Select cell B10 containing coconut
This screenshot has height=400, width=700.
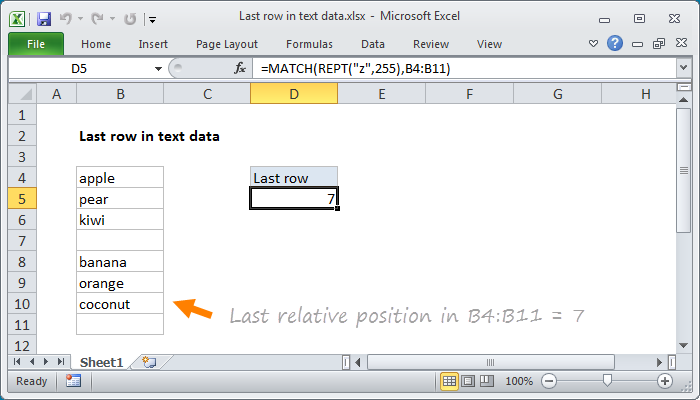tap(119, 304)
